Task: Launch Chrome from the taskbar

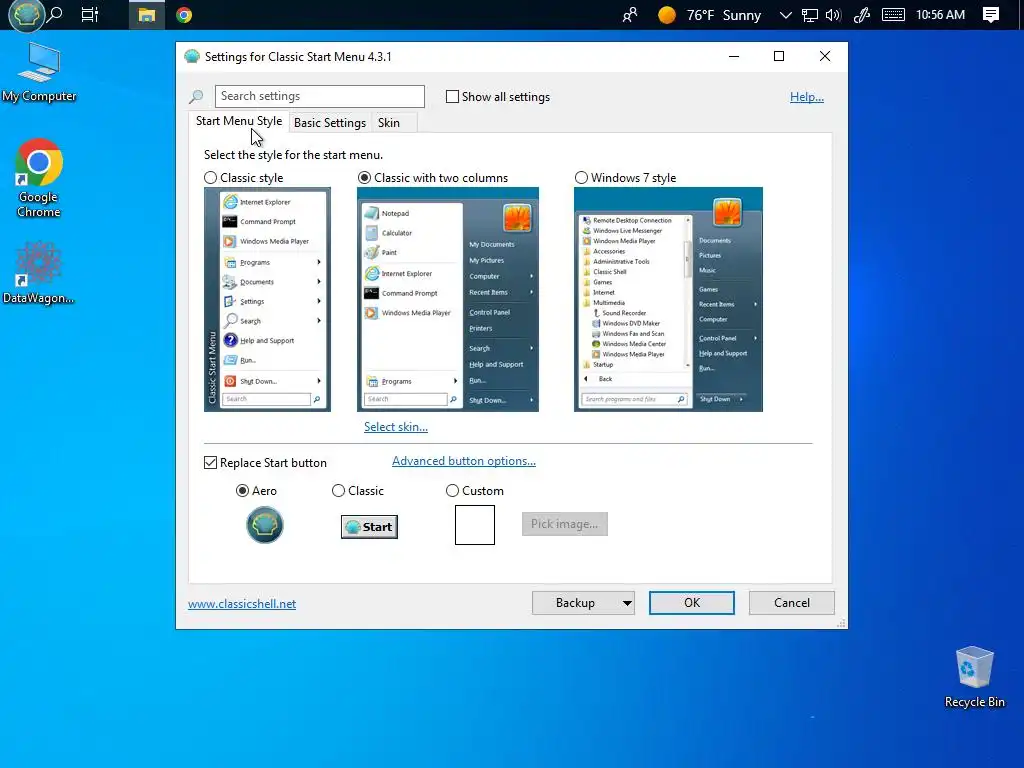Action: (184, 15)
